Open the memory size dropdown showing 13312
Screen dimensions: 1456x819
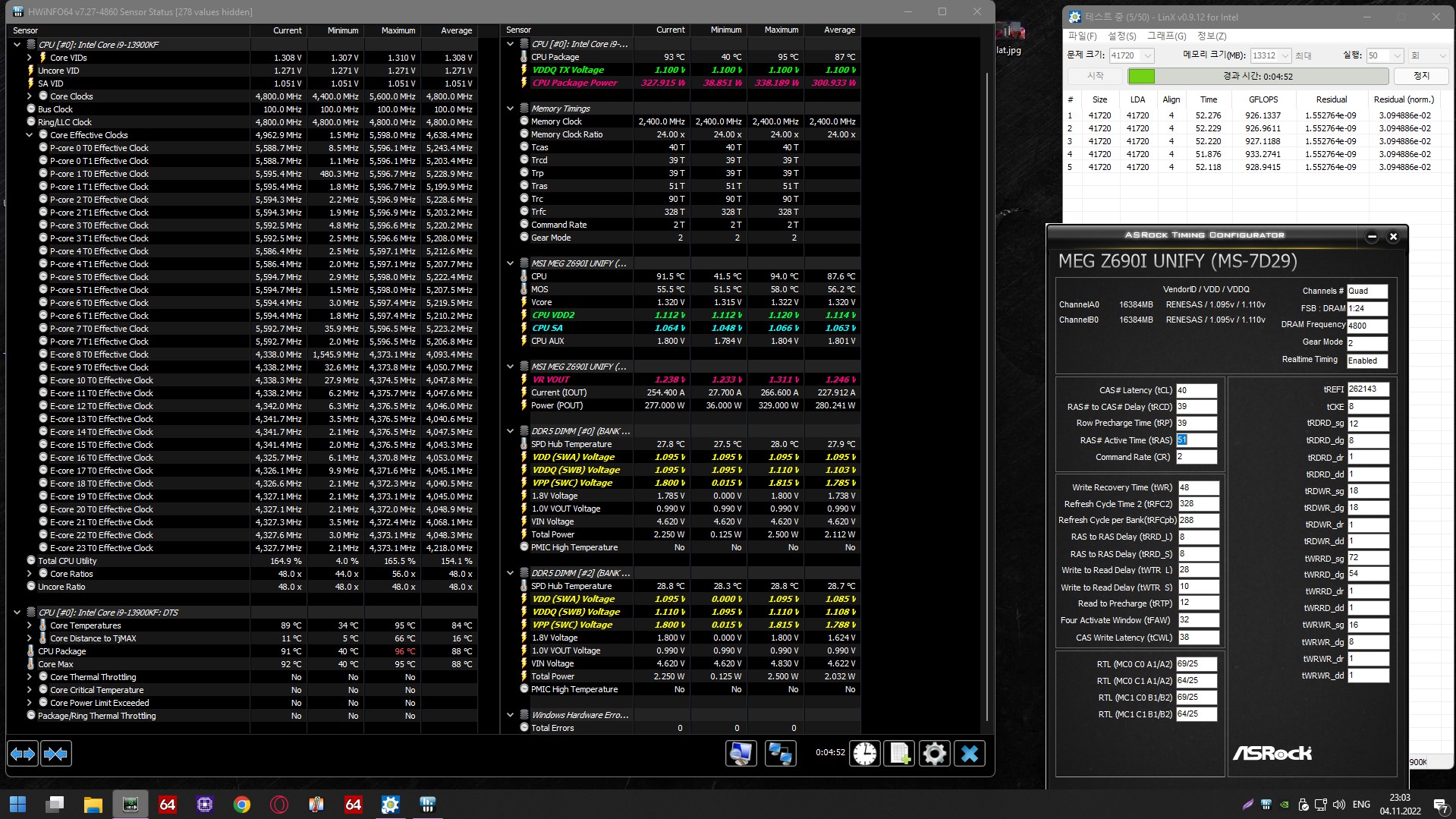tap(1271, 56)
